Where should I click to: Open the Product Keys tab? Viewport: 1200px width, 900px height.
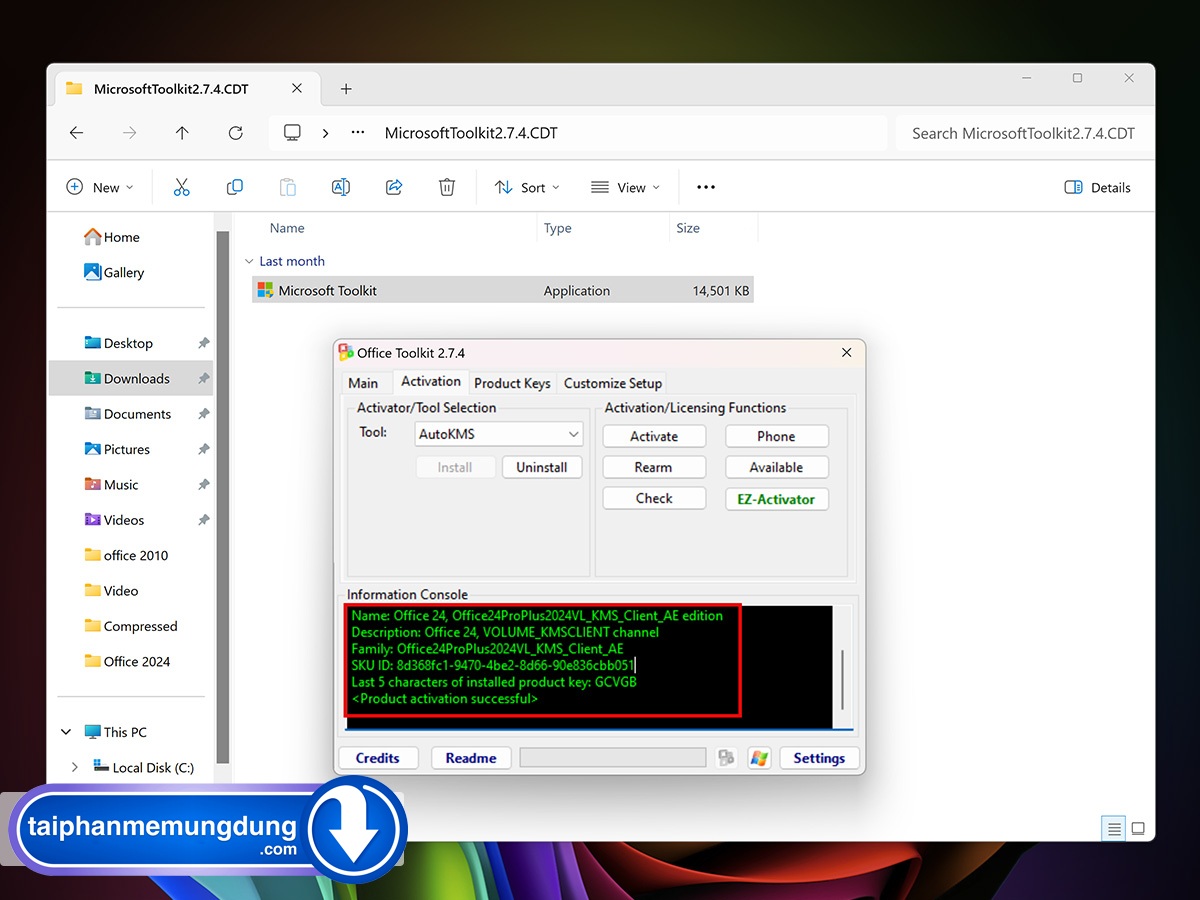(x=512, y=383)
